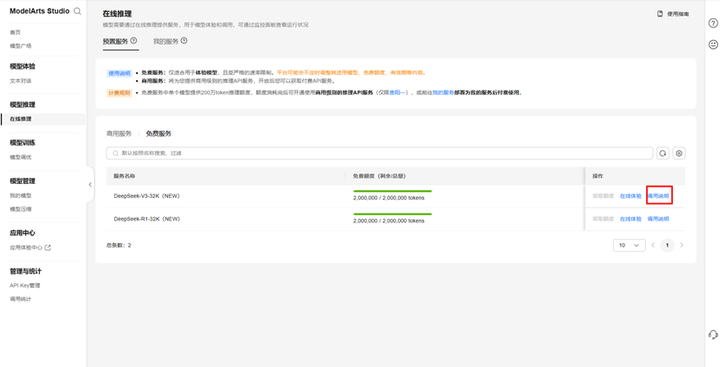Open the headset customer-service icon
The image size is (720, 367).
[713, 334]
